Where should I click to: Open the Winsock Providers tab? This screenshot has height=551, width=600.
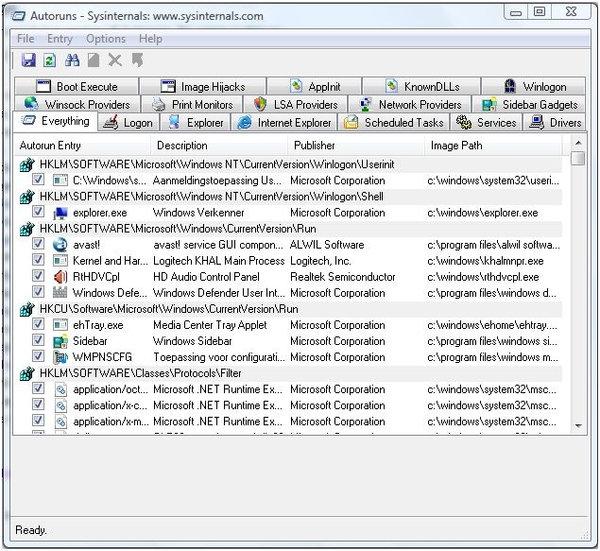[x=77, y=104]
